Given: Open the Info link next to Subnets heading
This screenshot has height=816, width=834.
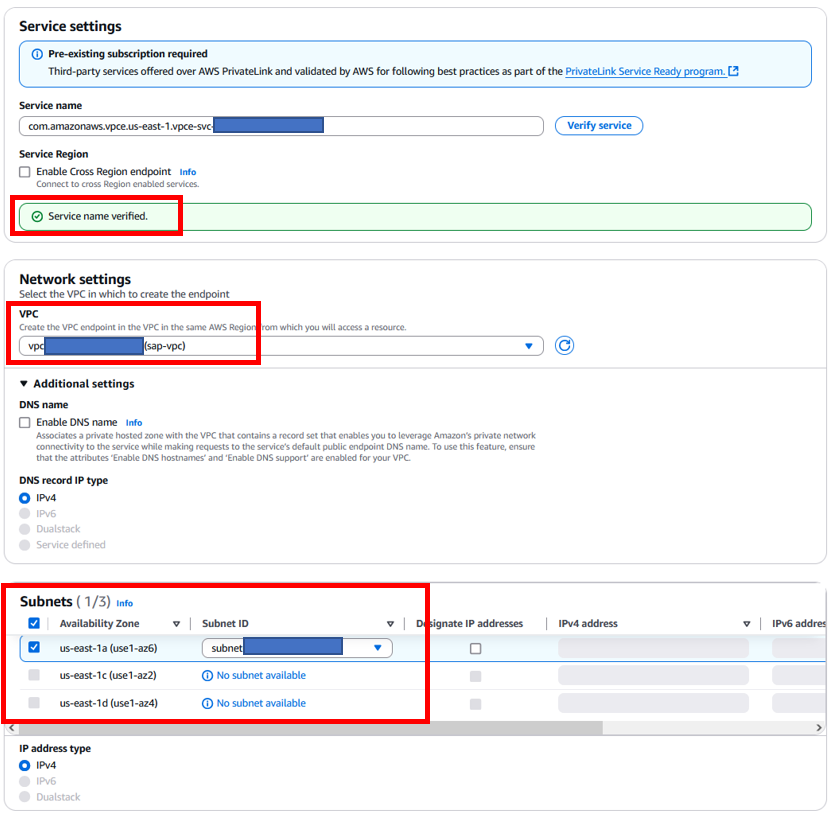Looking at the screenshot, I should [124, 603].
